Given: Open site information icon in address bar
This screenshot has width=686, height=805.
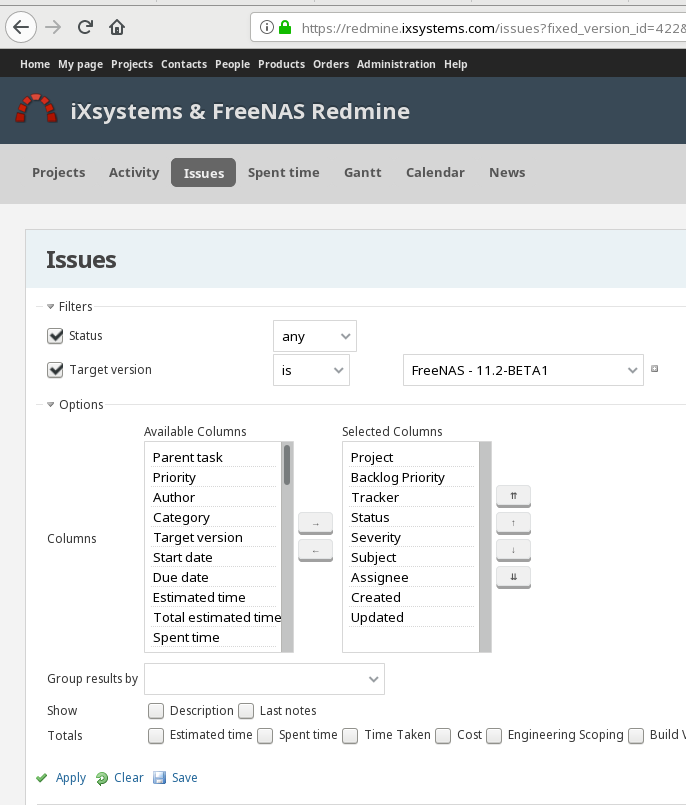Looking at the screenshot, I should 266,27.
